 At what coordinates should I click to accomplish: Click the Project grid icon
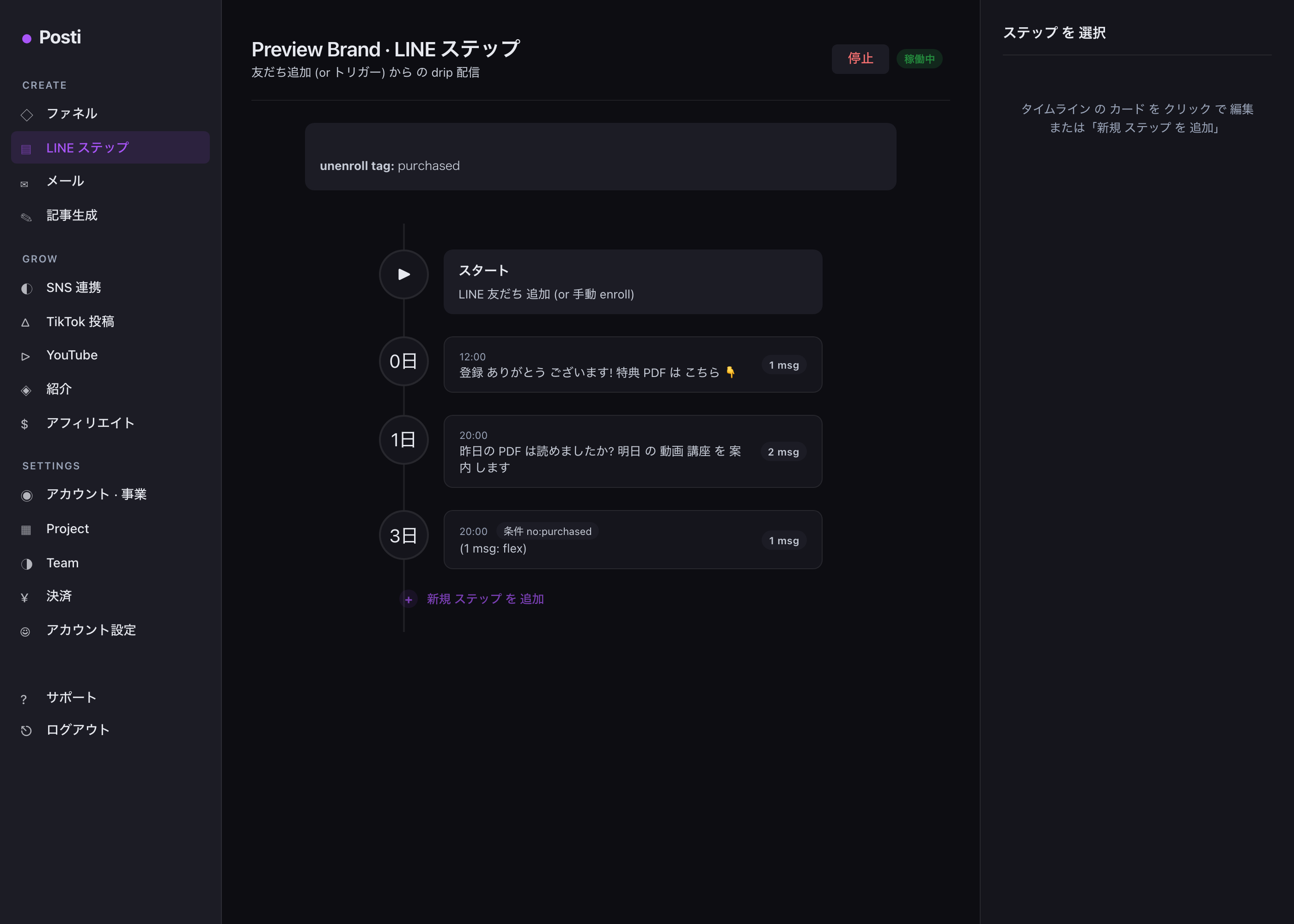pos(26,530)
